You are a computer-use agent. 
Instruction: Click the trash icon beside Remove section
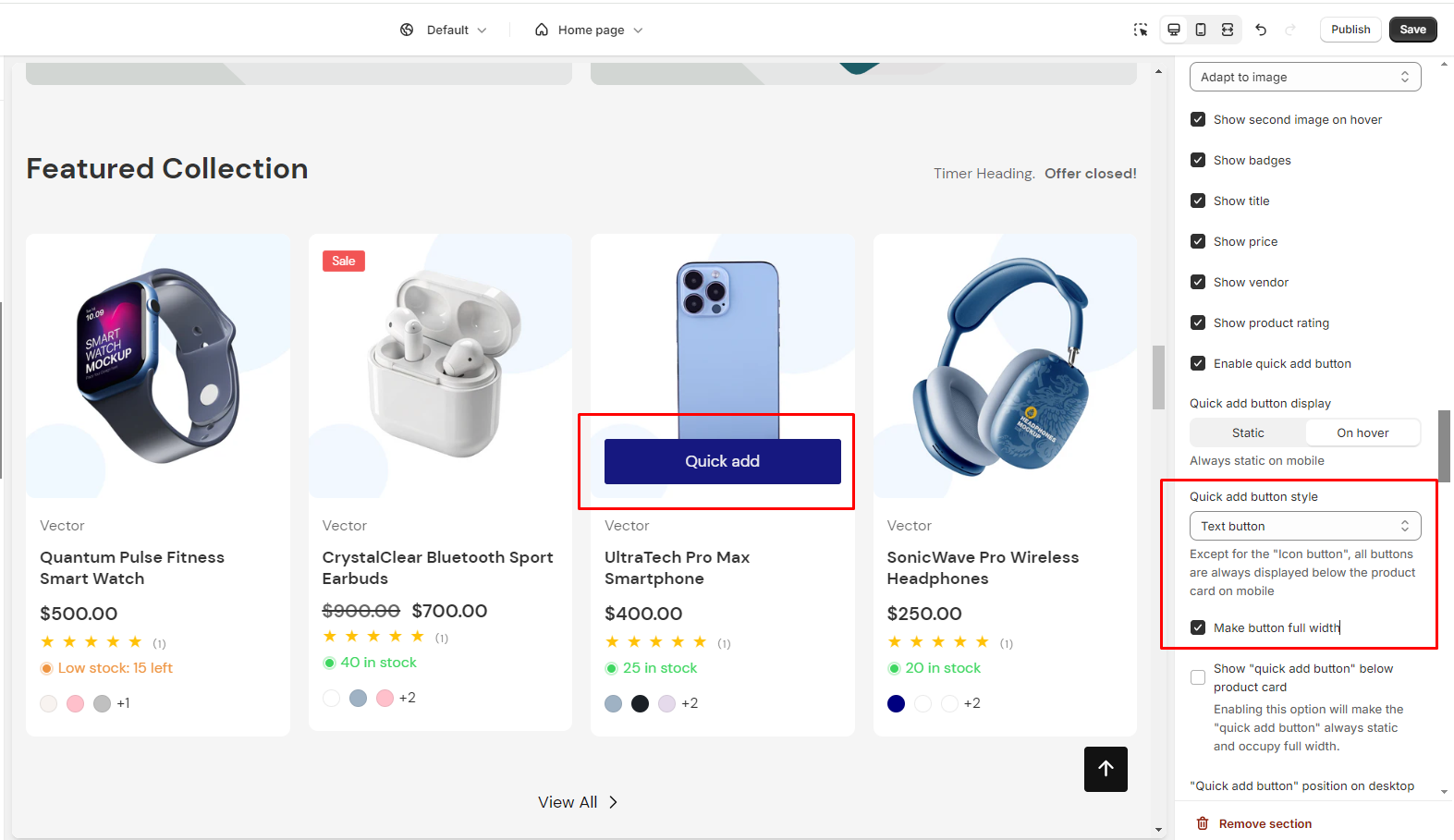point(1203,823)
